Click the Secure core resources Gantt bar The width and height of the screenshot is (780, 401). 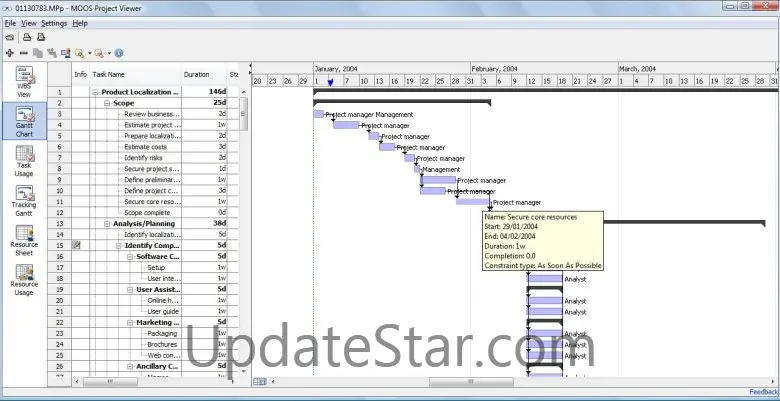coord(473,201)
